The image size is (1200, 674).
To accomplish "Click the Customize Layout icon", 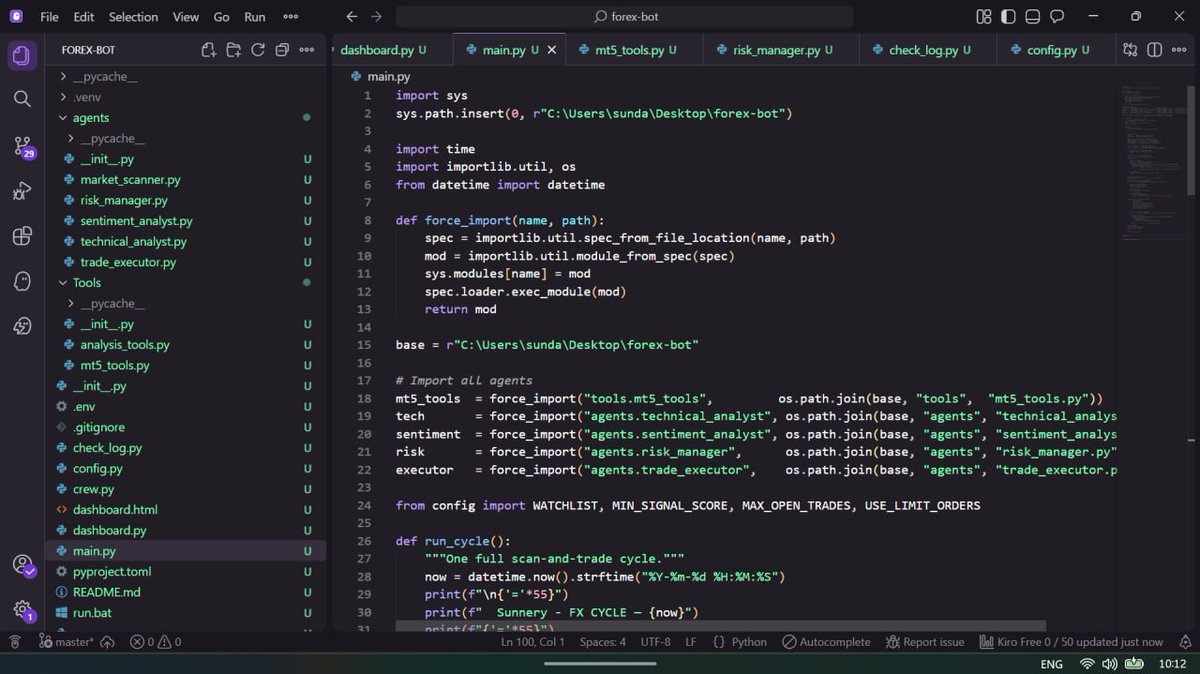I will point(984,17).
